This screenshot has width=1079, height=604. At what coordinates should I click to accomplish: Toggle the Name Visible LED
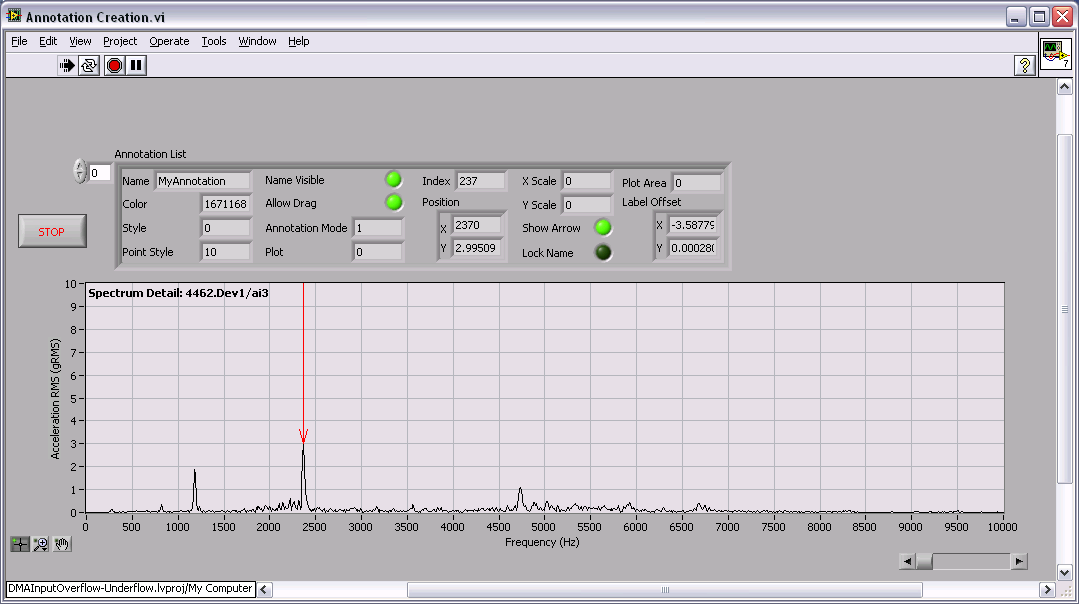point(394,180)
